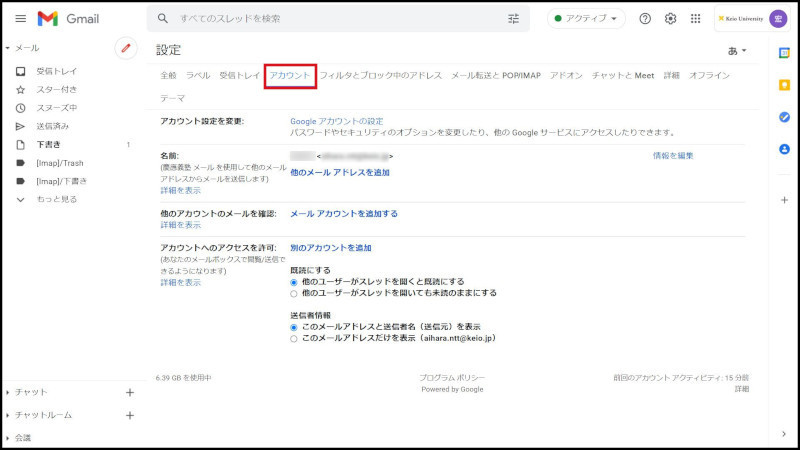Image resolution: width=800 pixels, height=450 pixels.
Task: Open the search options filter icon
Action: coord(514,19)
